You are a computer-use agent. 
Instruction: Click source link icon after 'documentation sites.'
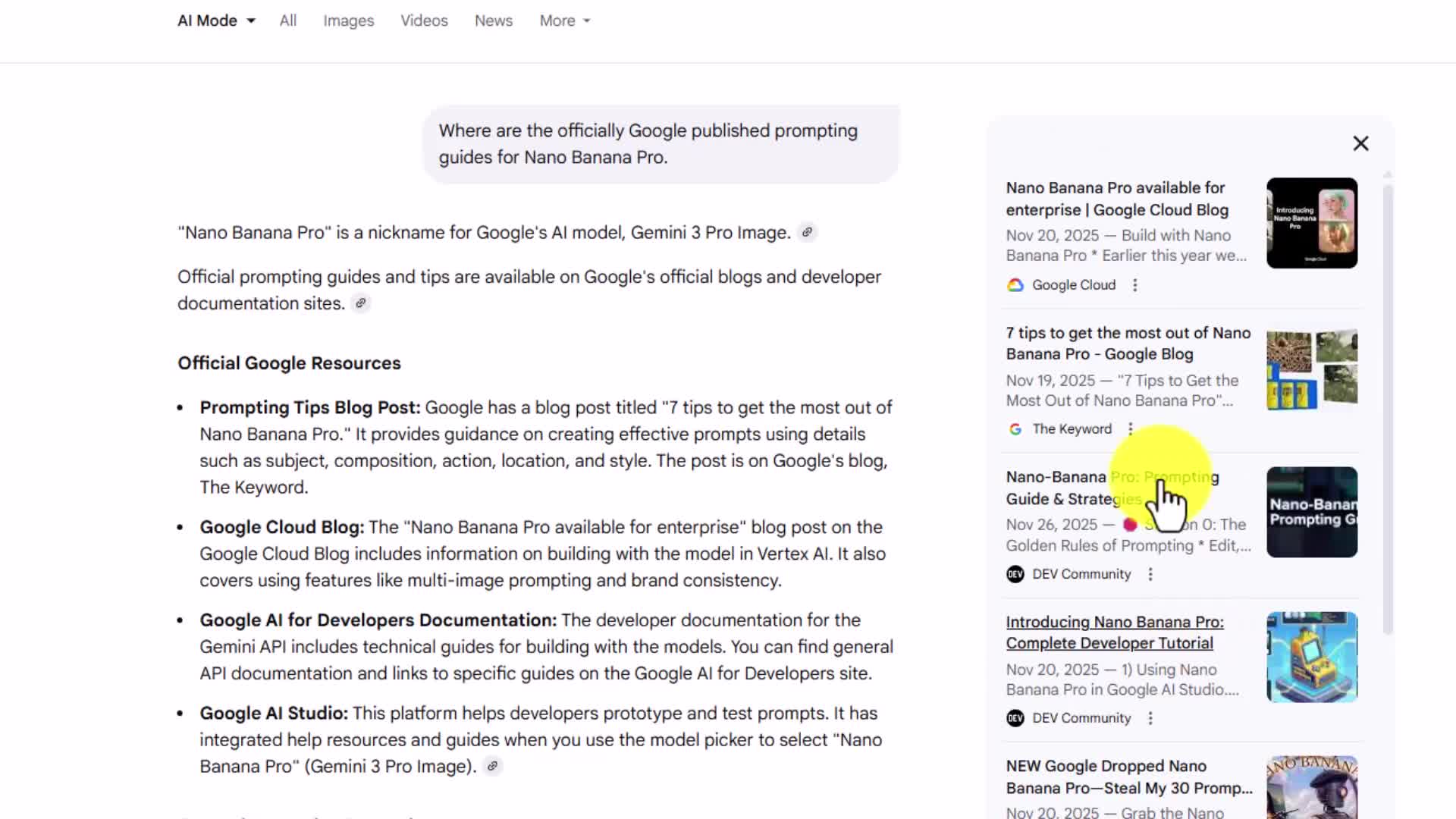click(x=361, y=303)
